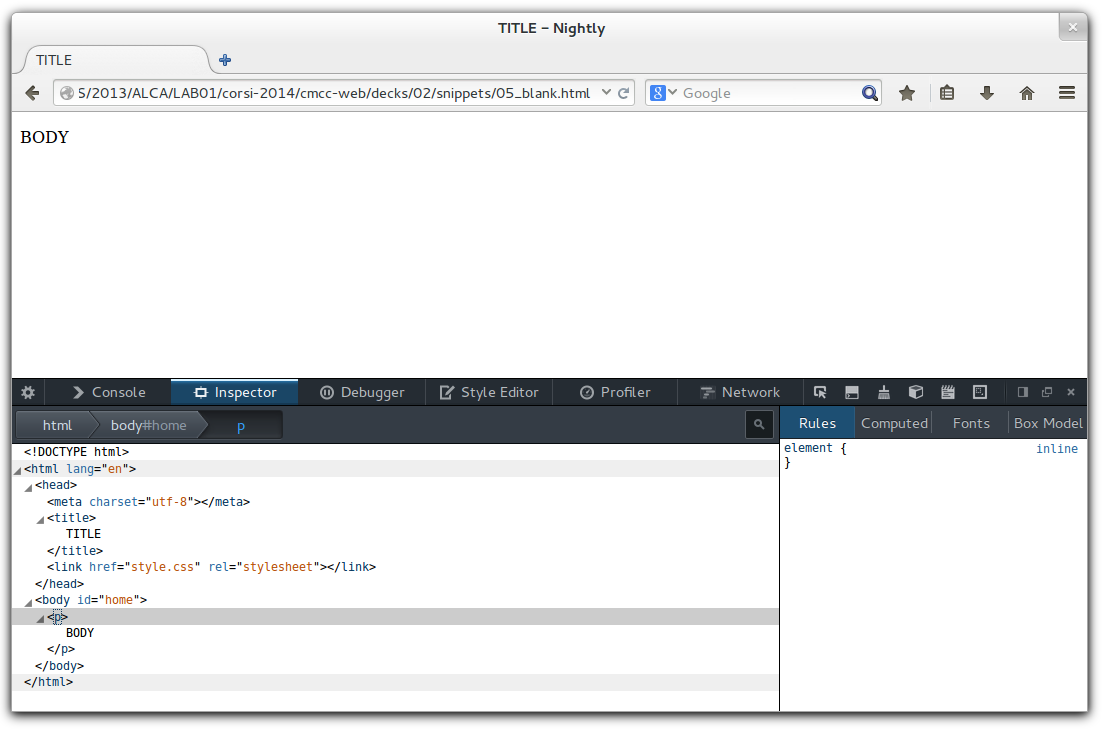
Task: Select the TITLE browser tab
Action: tap(116, 60)
